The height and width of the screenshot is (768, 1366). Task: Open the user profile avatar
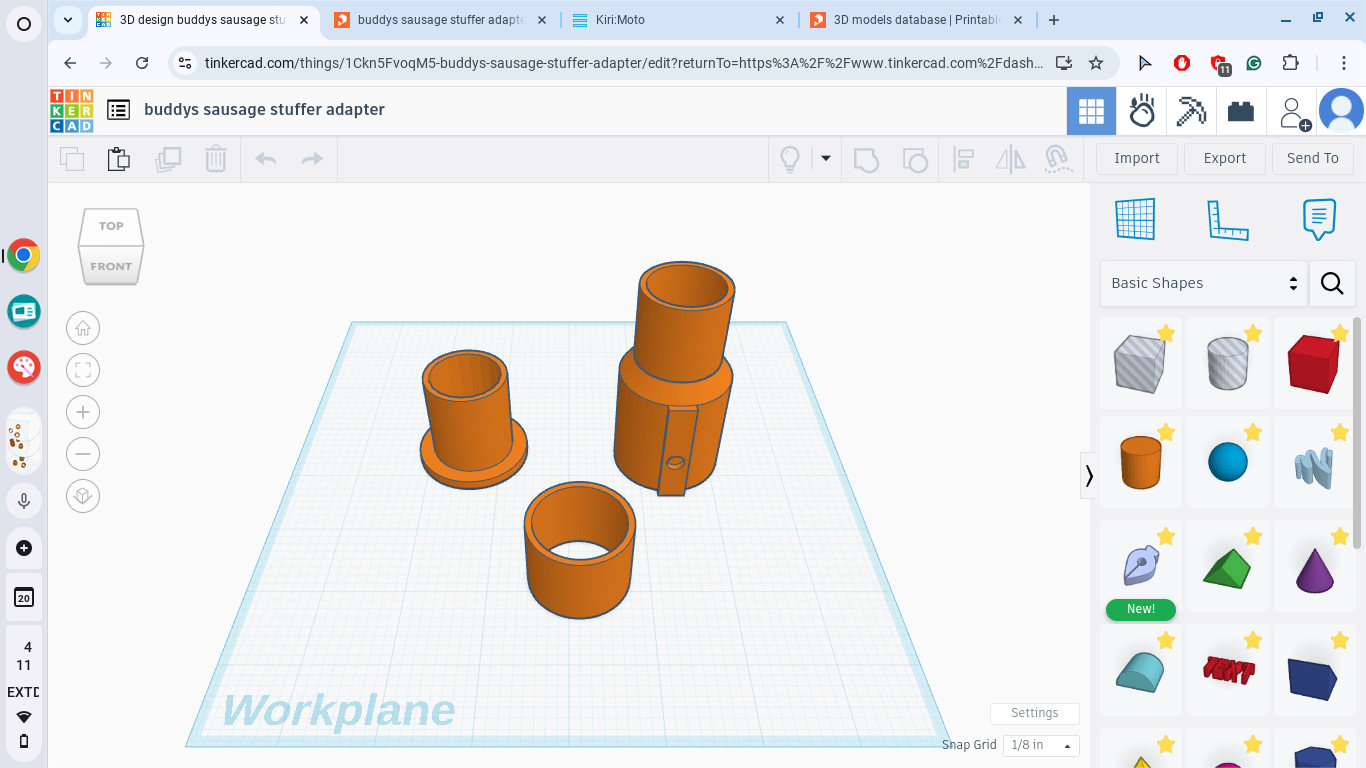(x=1341, y=110)
